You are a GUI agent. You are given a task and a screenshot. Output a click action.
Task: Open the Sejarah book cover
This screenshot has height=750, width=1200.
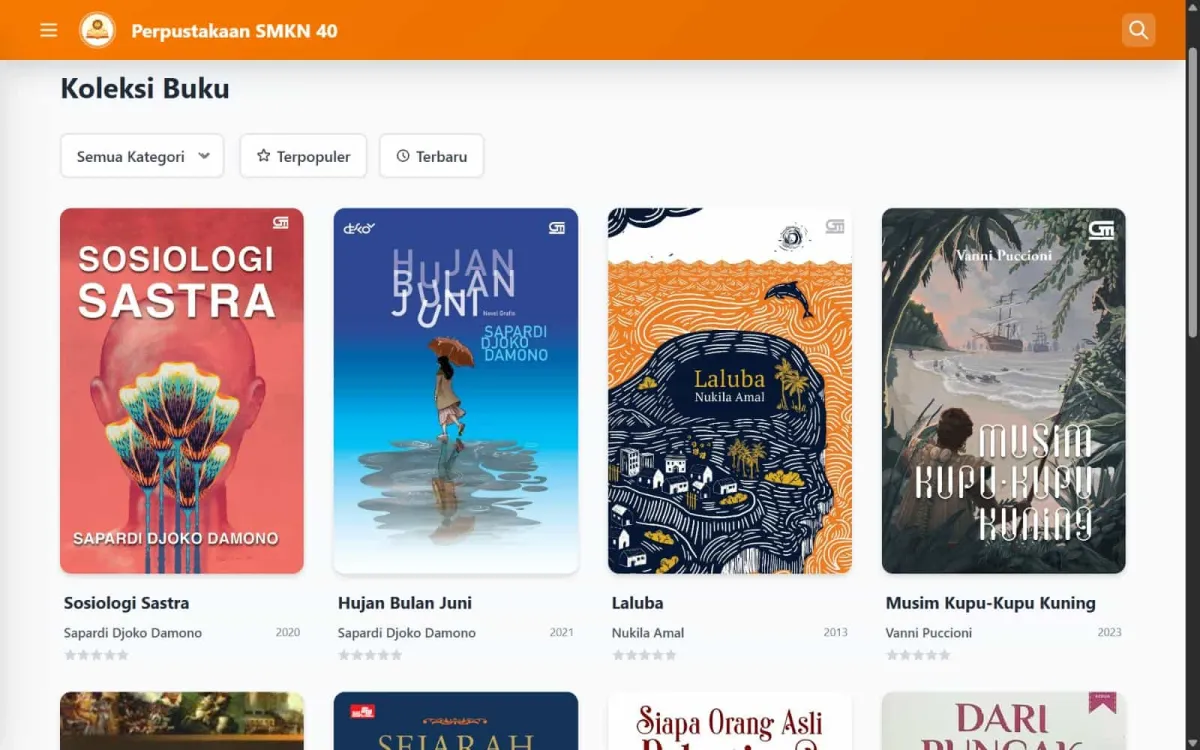456,721
